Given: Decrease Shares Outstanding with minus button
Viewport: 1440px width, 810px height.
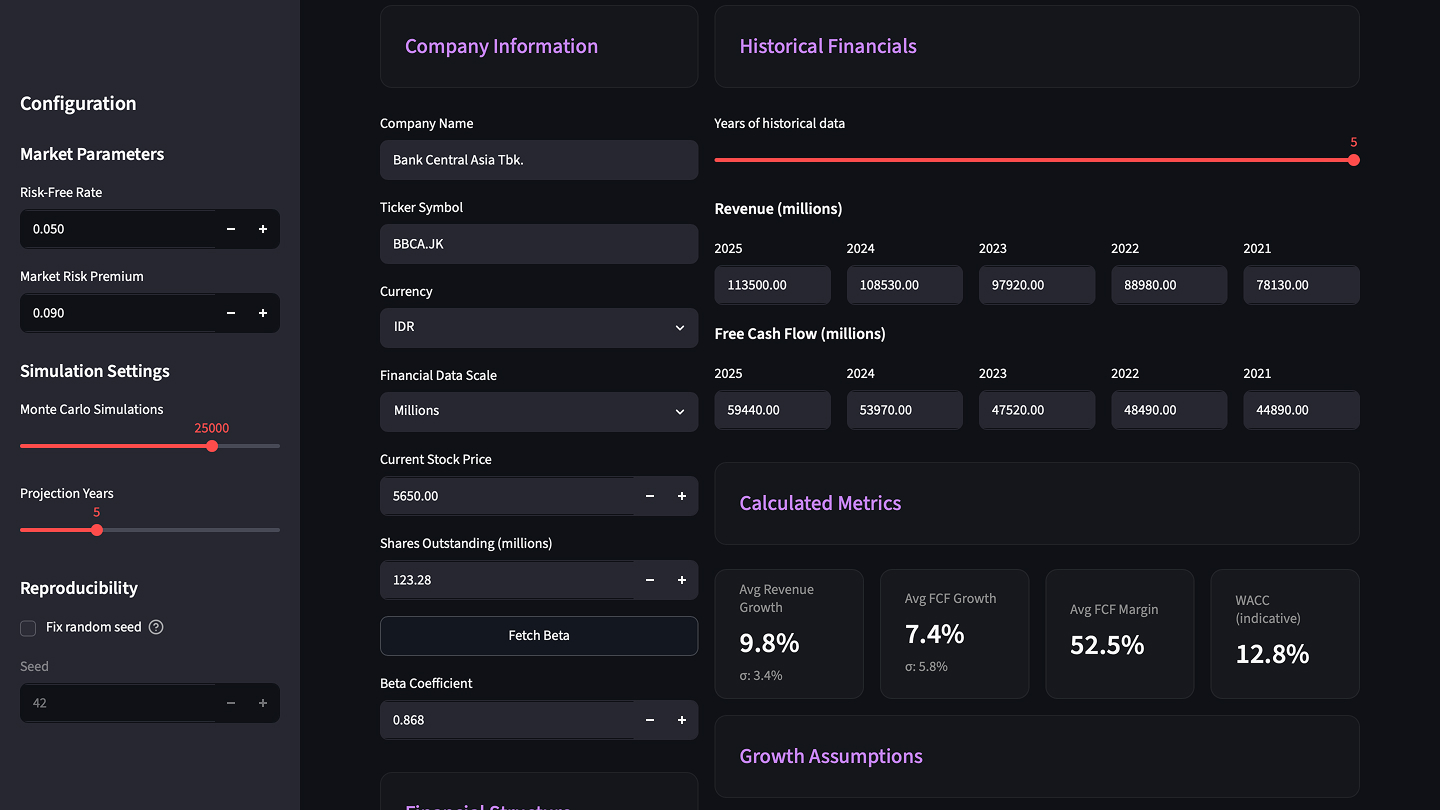Looking at the screenshot, I should pos(650,580).
